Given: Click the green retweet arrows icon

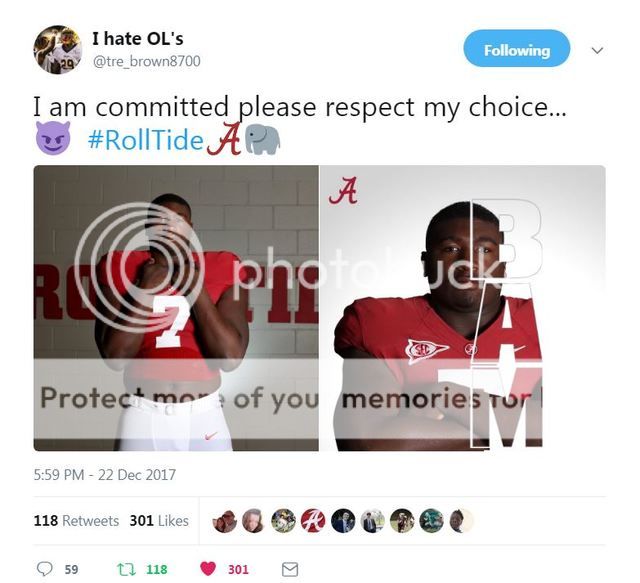Looking at the screenshot, I should point(126,569).
